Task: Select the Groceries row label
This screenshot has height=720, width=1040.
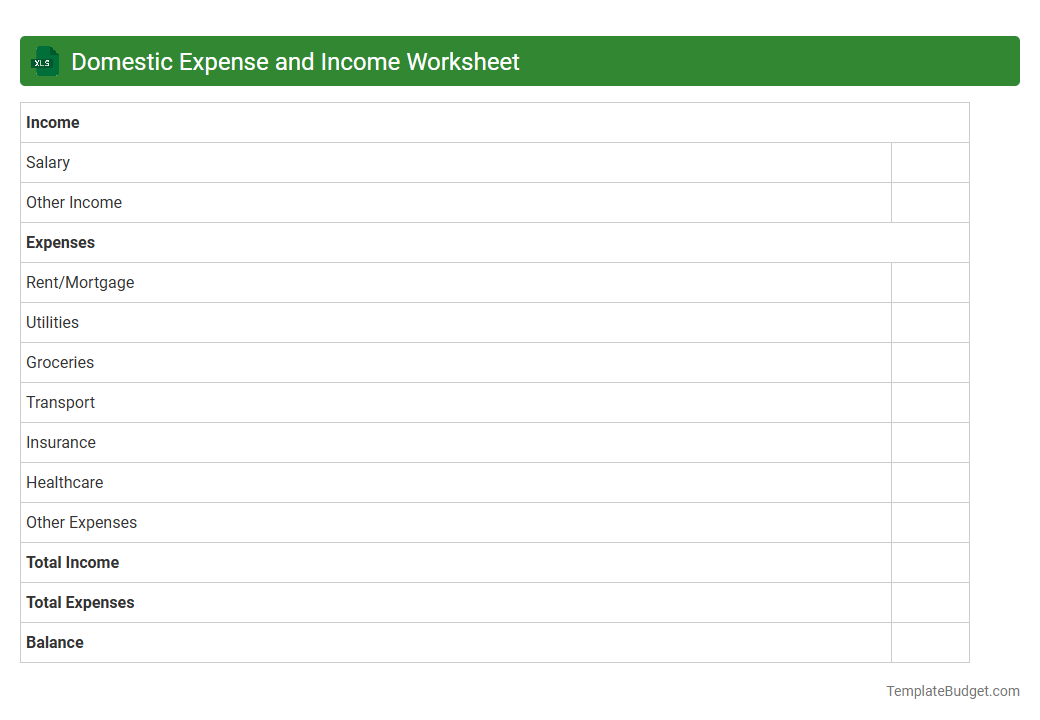Action: coord(60,362)
